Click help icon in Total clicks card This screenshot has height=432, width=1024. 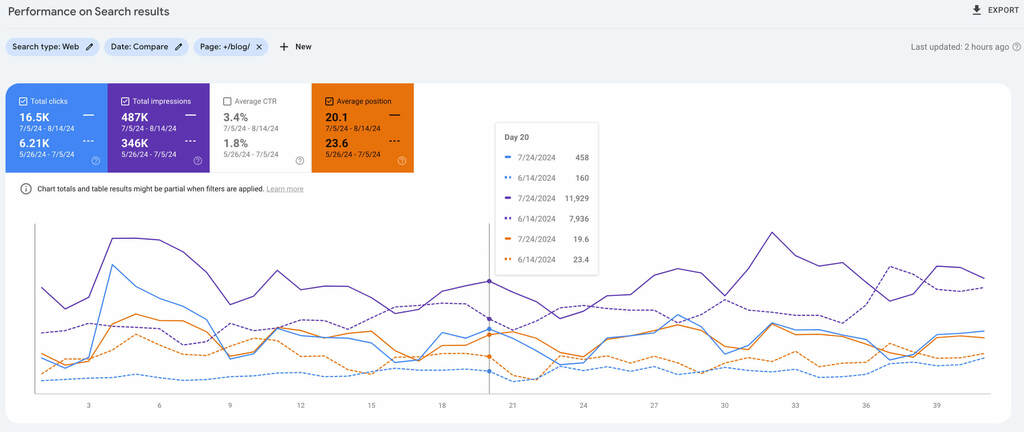click(x=95, y=160)
